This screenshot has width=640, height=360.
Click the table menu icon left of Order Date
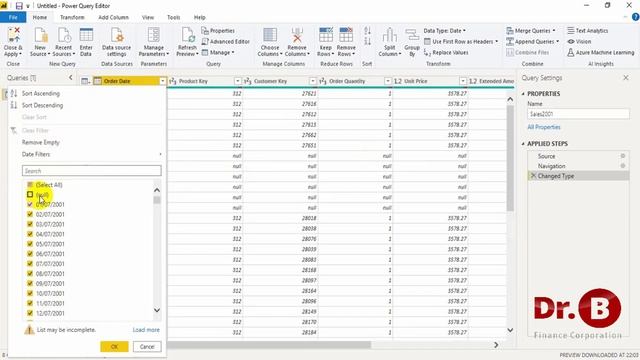(x=85, y=81)
